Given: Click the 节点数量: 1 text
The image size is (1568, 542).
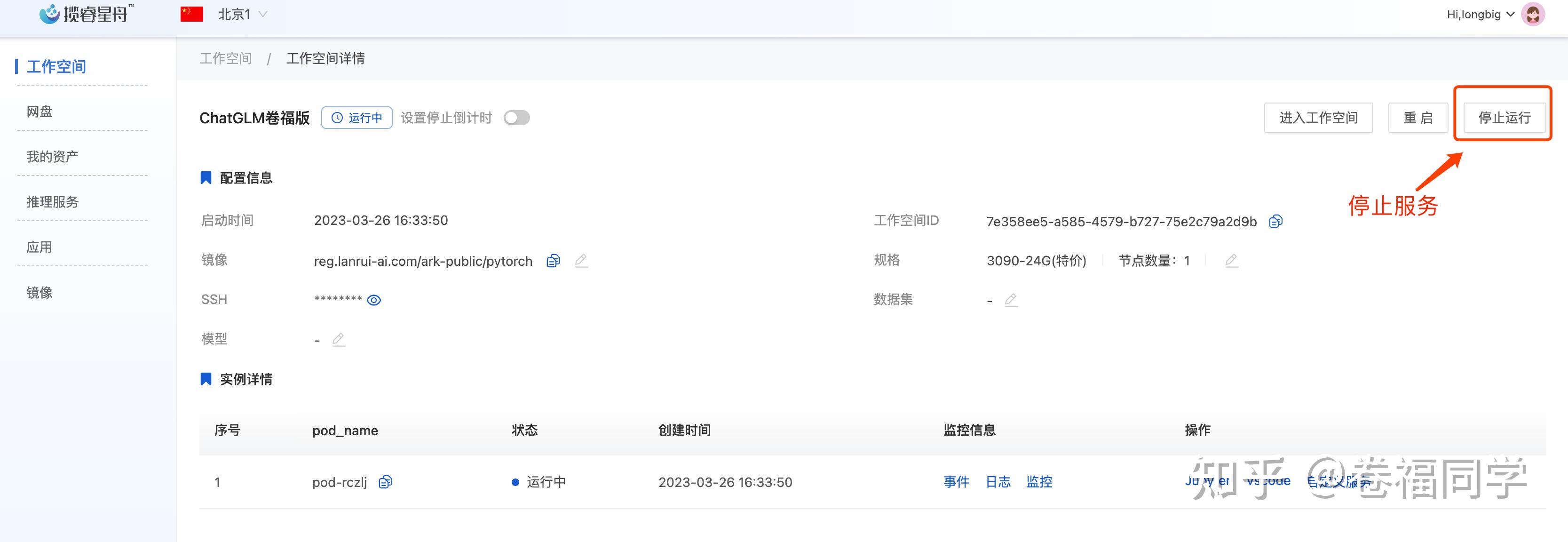Looking at the screenshot, I should [x=1154, y=261].
